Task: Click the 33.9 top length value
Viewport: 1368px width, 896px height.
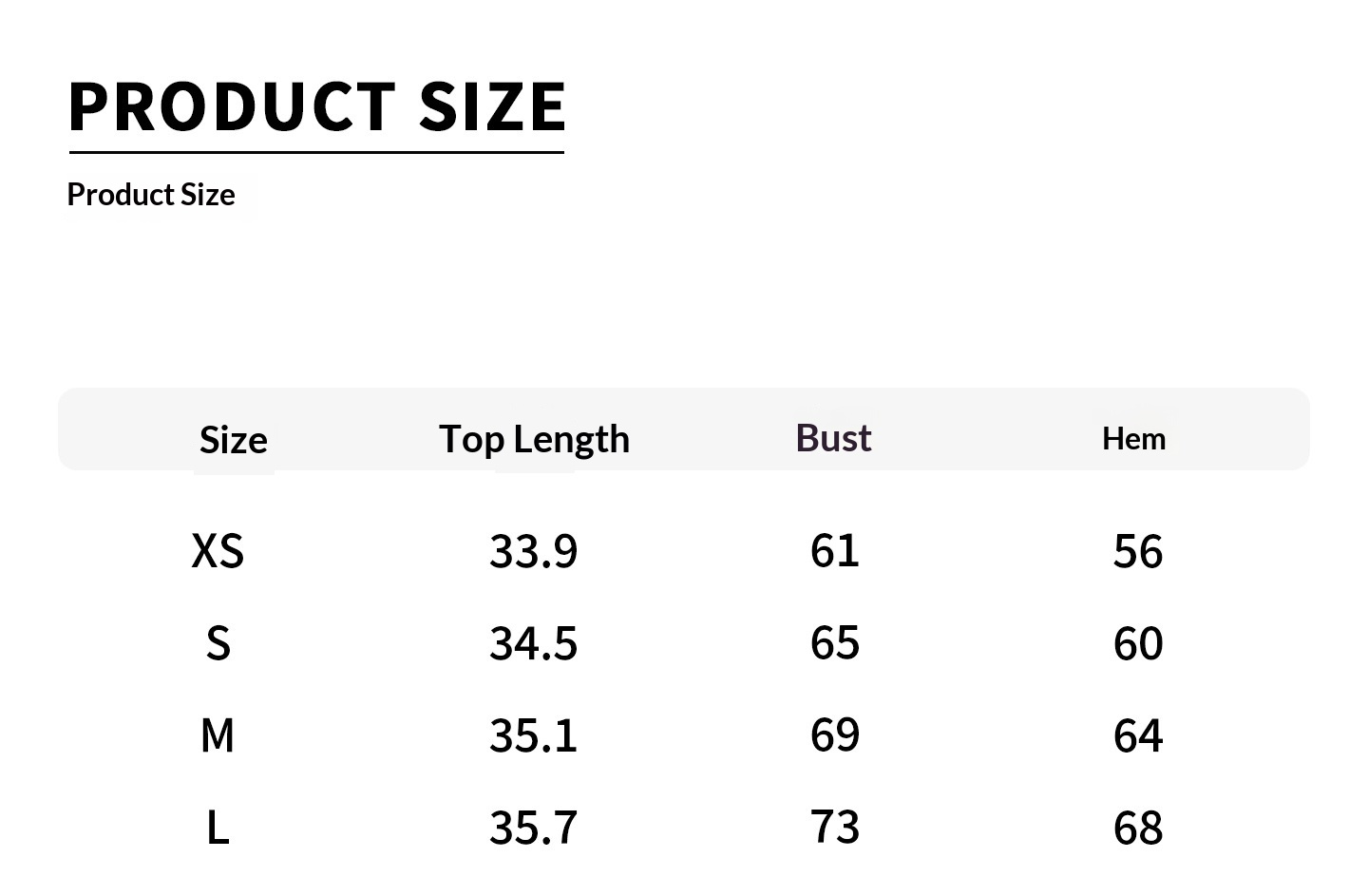Action: (533, 551)
